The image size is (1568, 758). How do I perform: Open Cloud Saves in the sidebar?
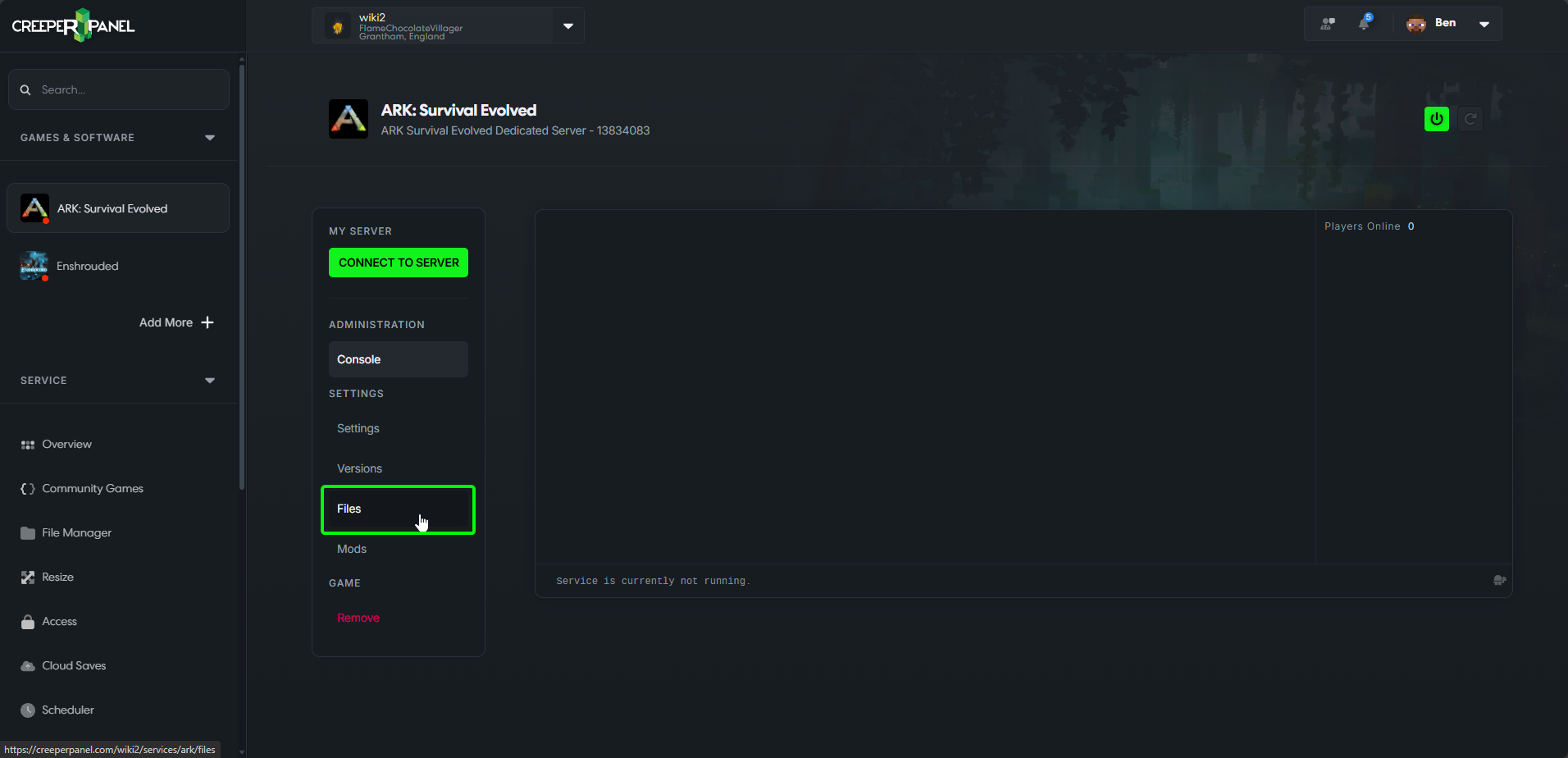(74, 666)
